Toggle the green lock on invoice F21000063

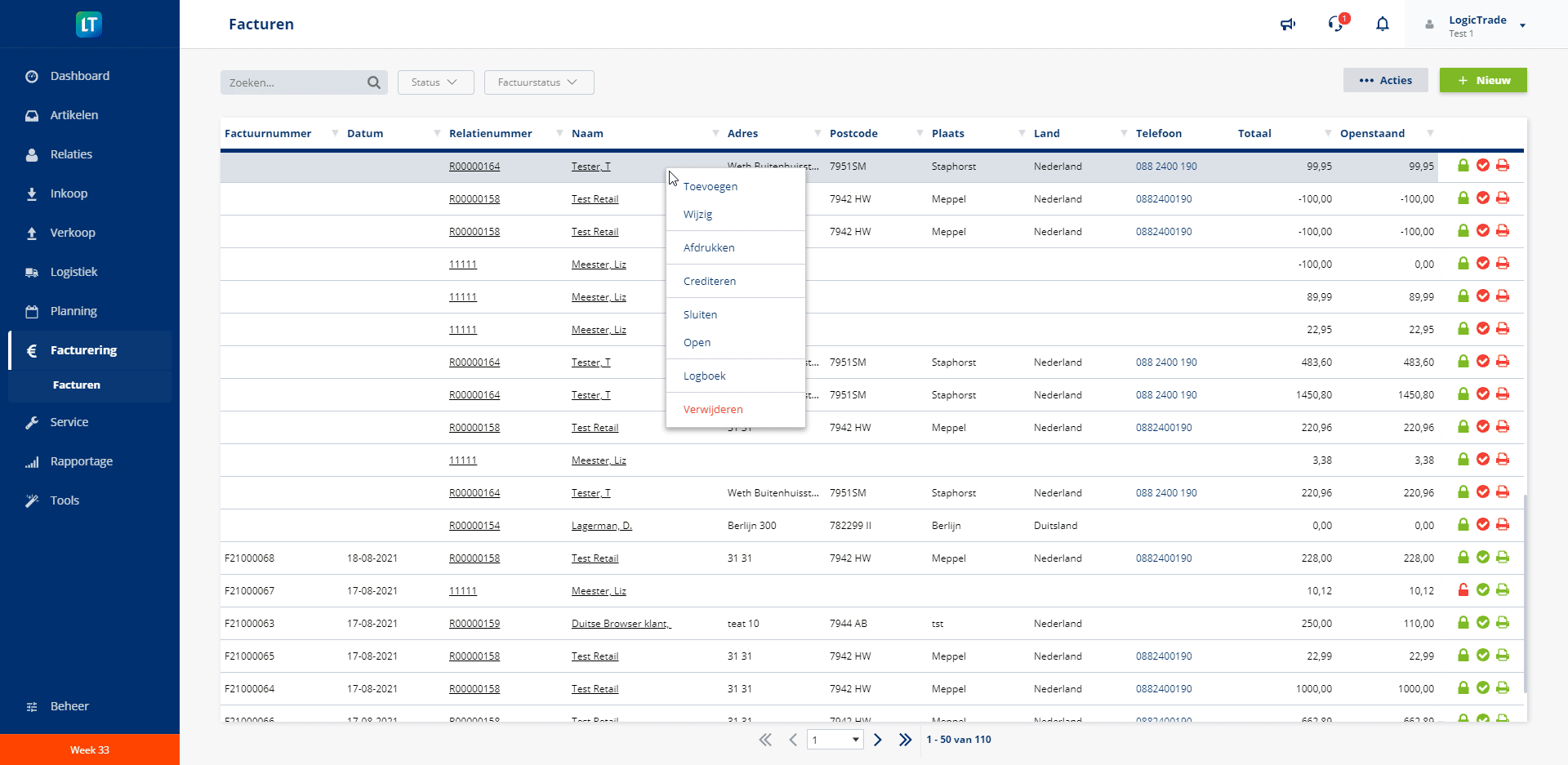pyautogui.click(x=1463, y=623)
